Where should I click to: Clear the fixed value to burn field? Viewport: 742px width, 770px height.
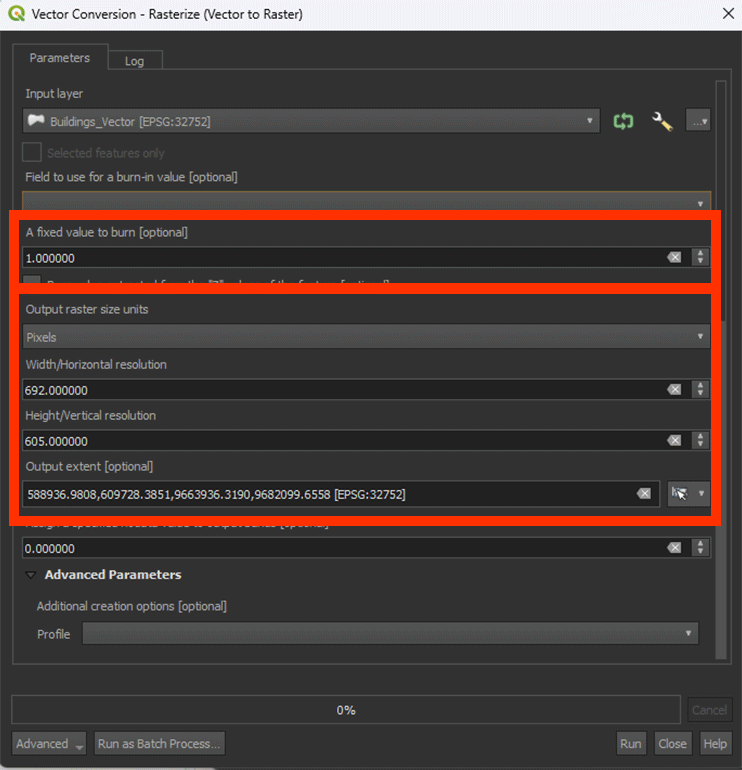[x=674, y=257]
